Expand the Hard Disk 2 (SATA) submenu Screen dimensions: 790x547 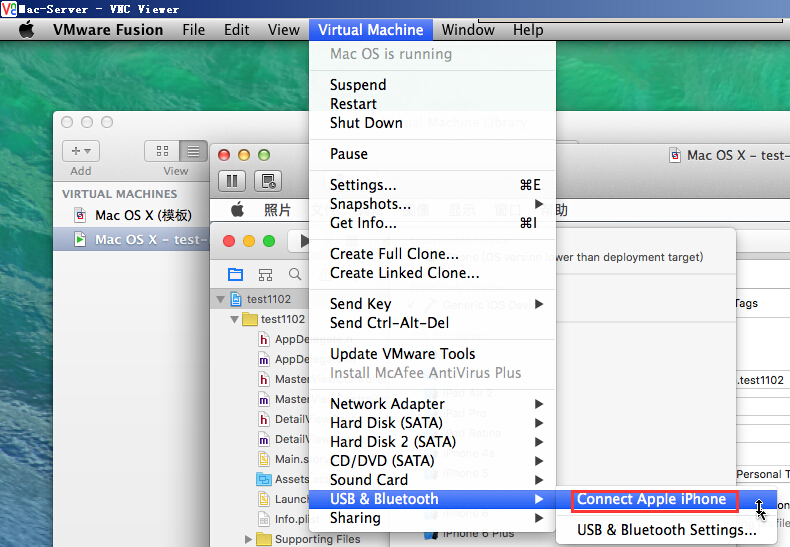[432, 442]
